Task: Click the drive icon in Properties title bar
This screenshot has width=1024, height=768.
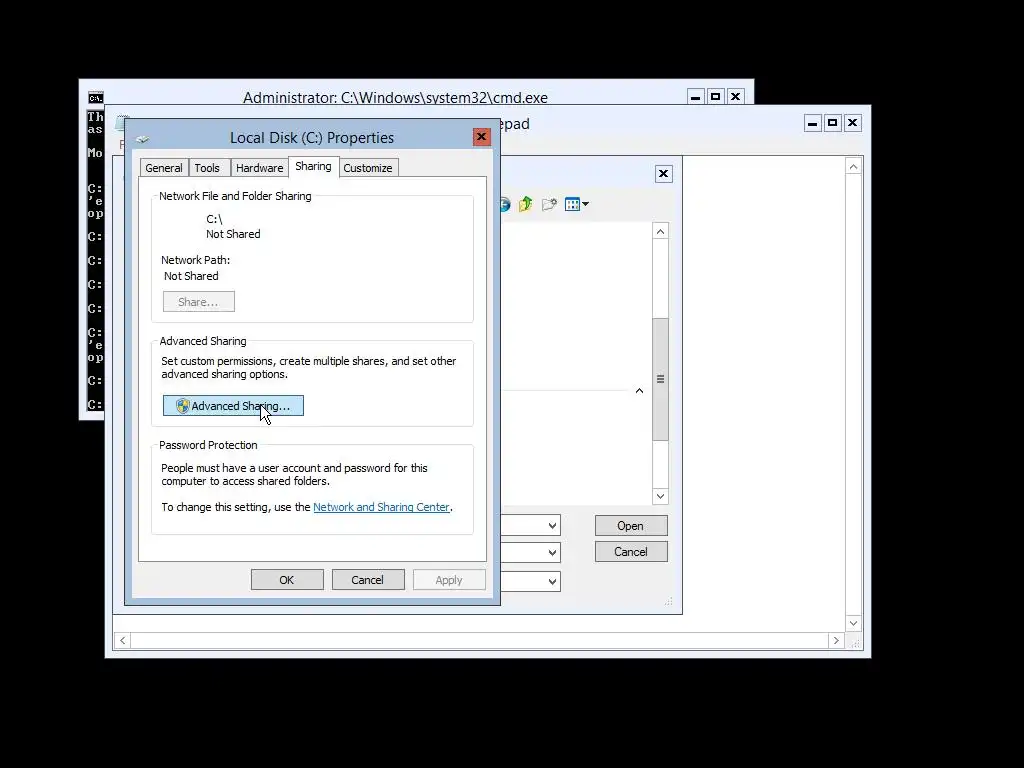Action: click(142, 138)
